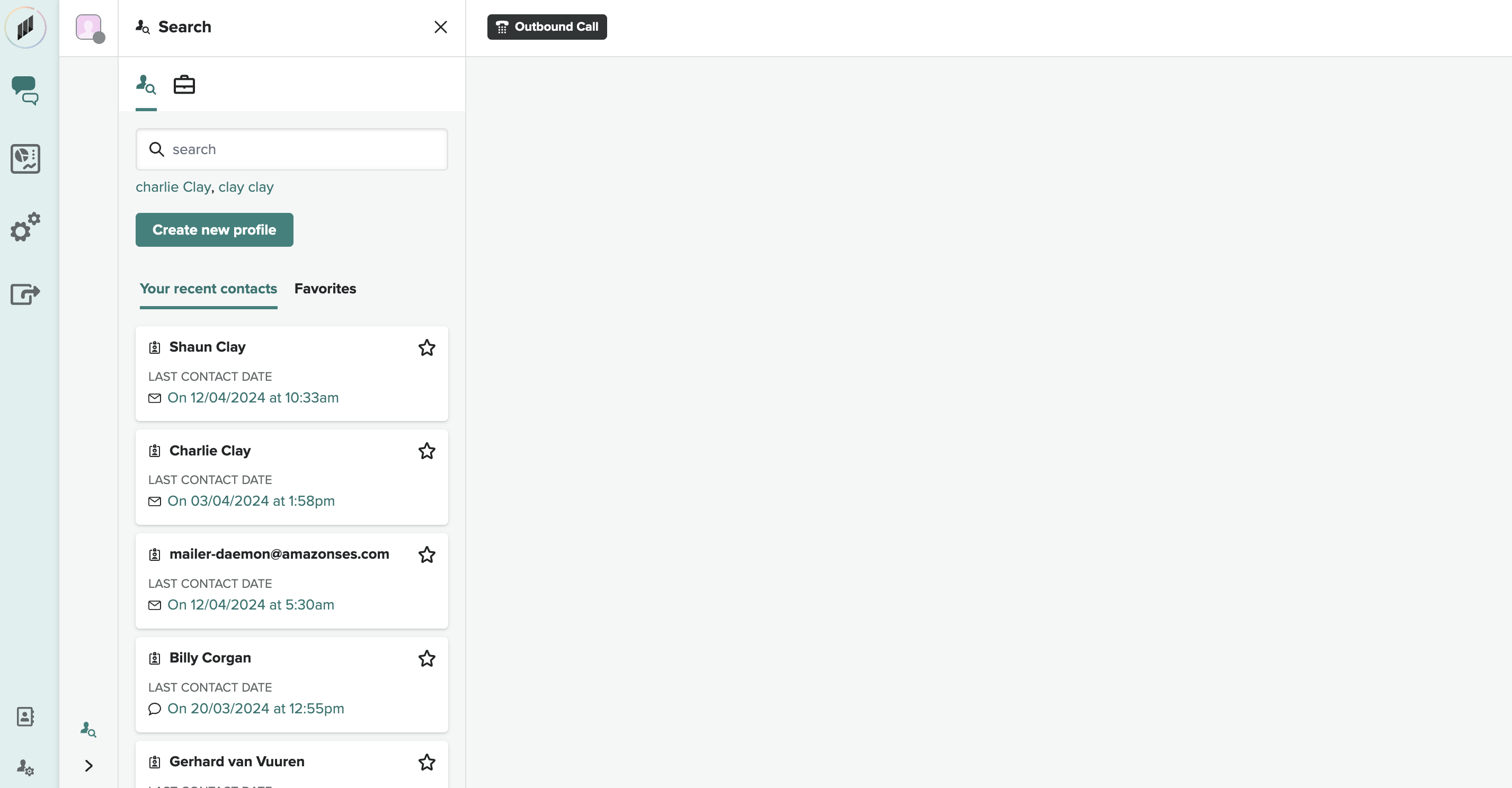Image resolution: width=1512 pixels, height=788 pixels.
Task: Click the user avatar status icon
Action: coord(89,28)
